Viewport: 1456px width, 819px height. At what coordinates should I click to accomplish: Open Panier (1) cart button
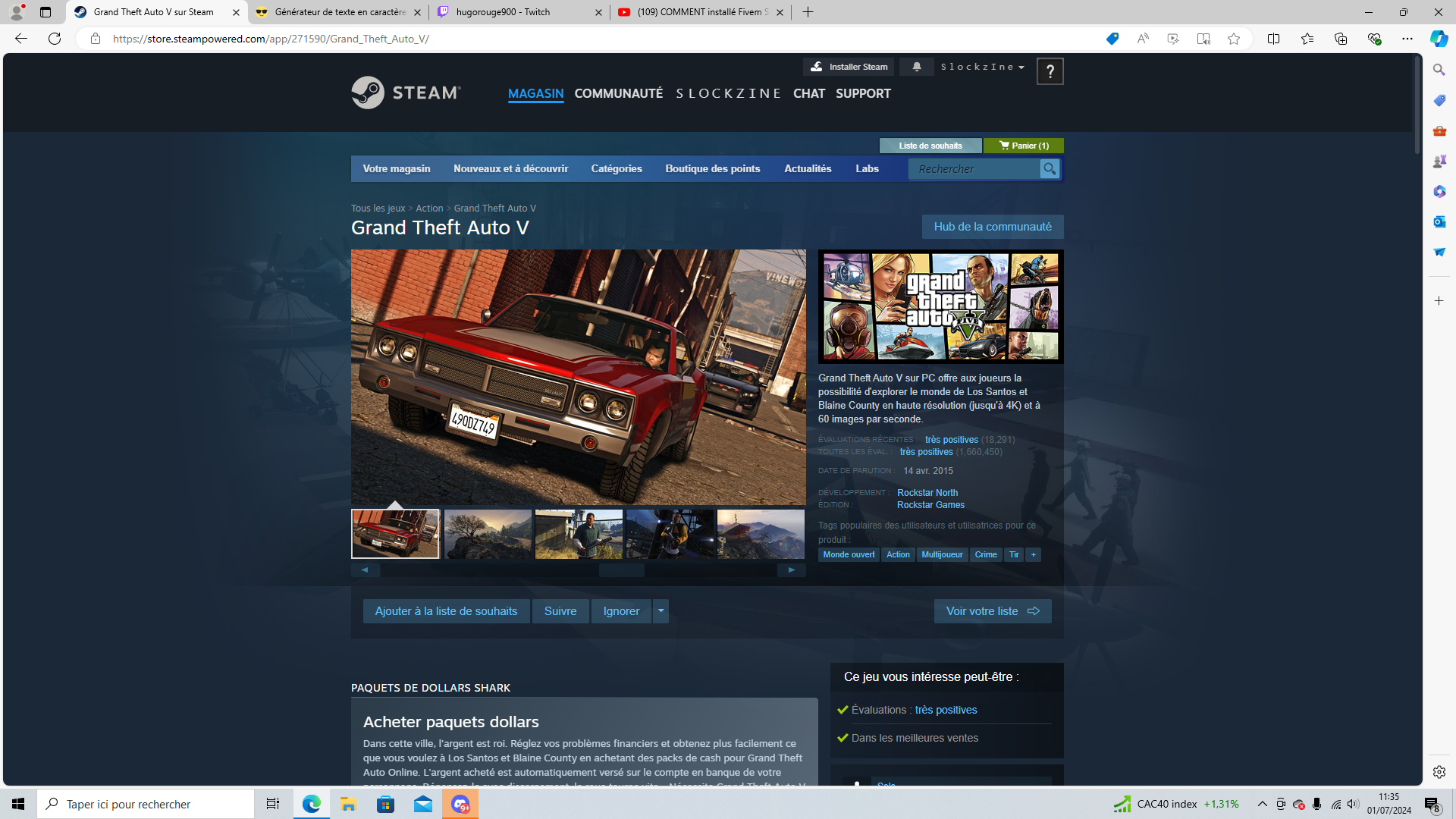pyautogui.click(x=1024, y=146)
